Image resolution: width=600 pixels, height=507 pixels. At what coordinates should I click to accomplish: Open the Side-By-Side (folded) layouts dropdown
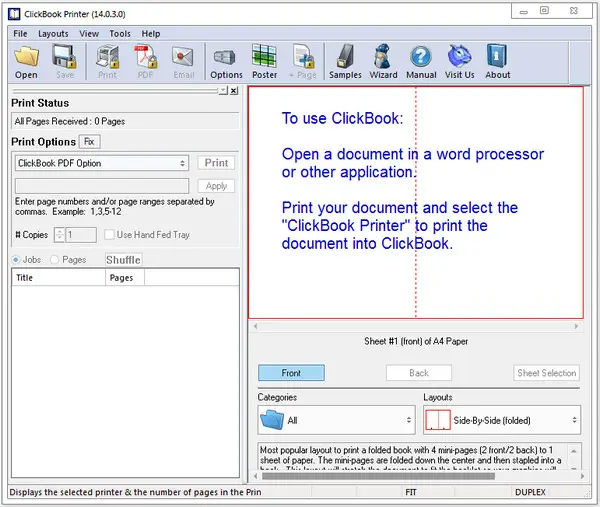click(x=502, y=420)
